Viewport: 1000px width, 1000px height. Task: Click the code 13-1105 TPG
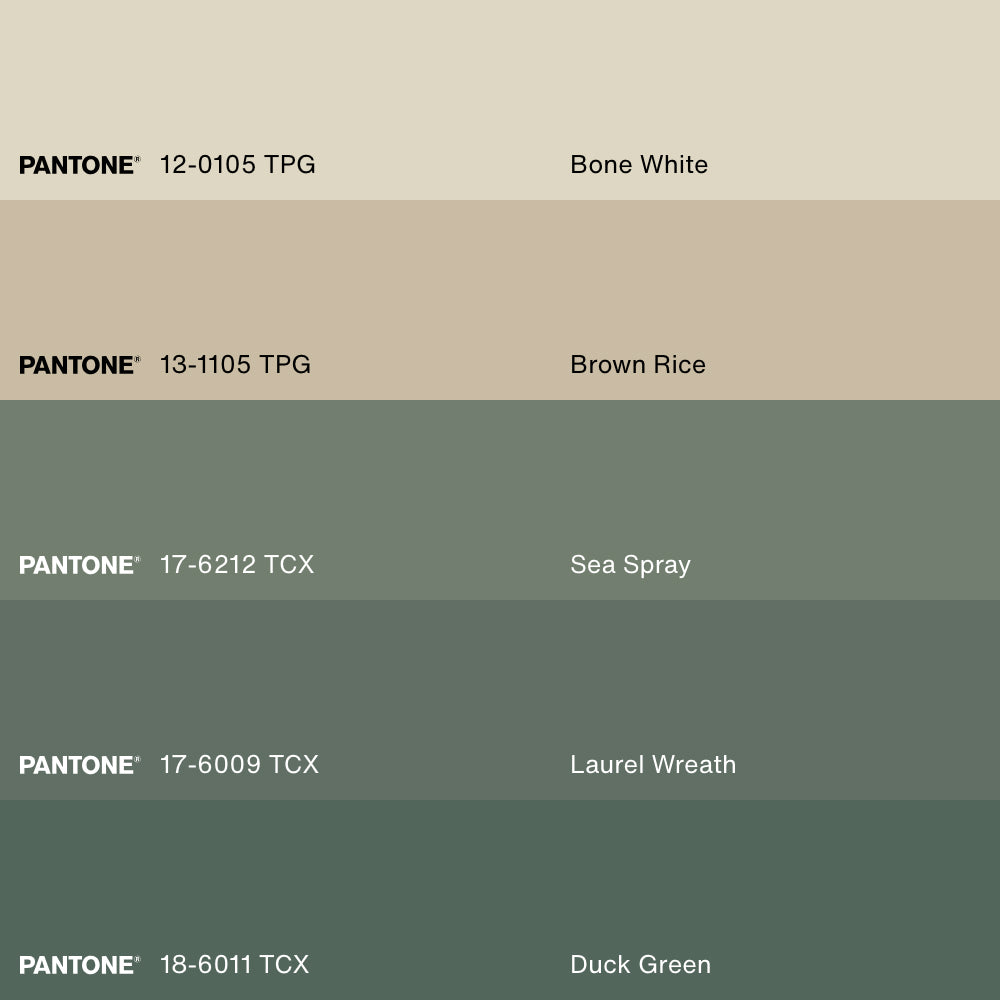235,365
